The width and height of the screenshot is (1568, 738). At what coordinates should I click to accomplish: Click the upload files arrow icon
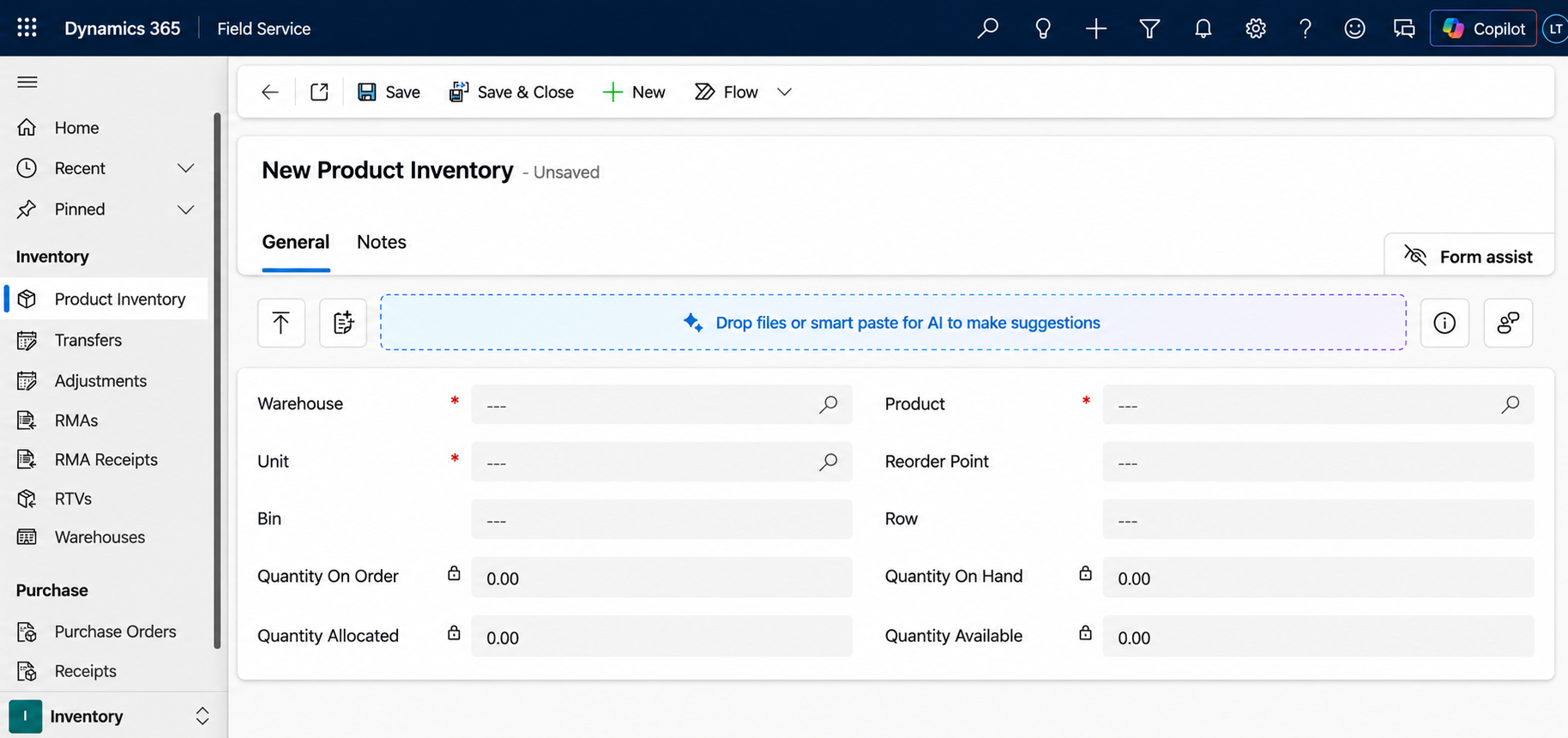pyautogui.click(x=281, y=323)
